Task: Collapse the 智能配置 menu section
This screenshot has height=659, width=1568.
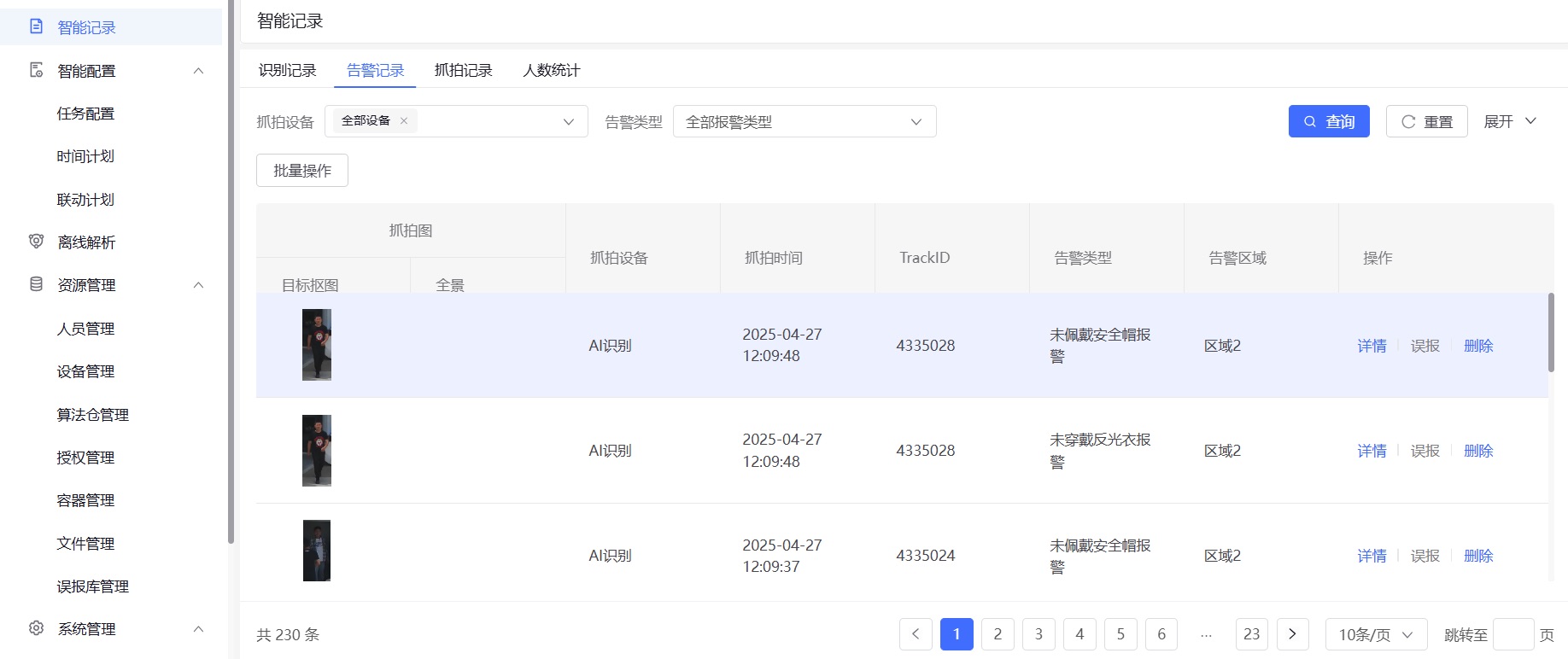Action: click(198, 71)
